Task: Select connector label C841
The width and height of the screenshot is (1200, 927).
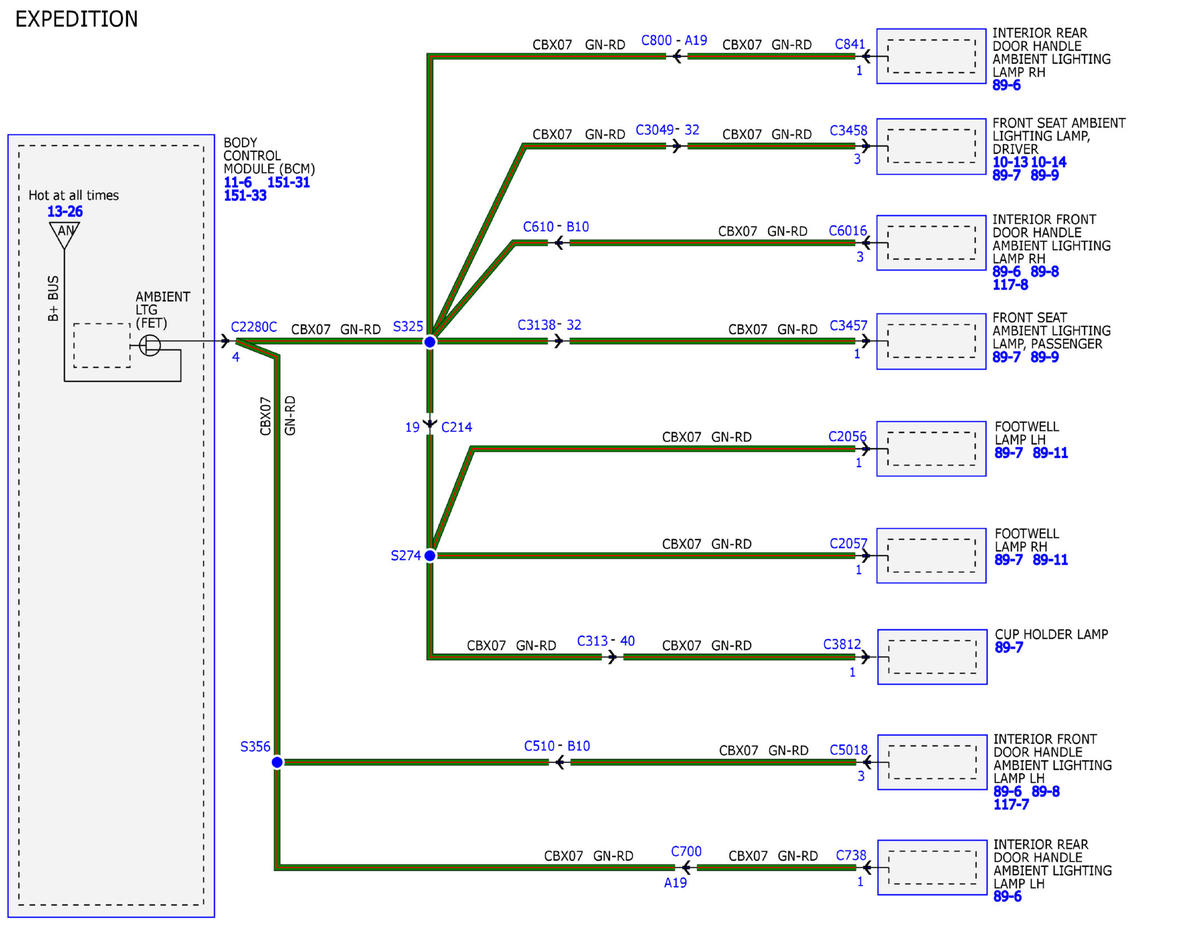Action: point(850,44)
